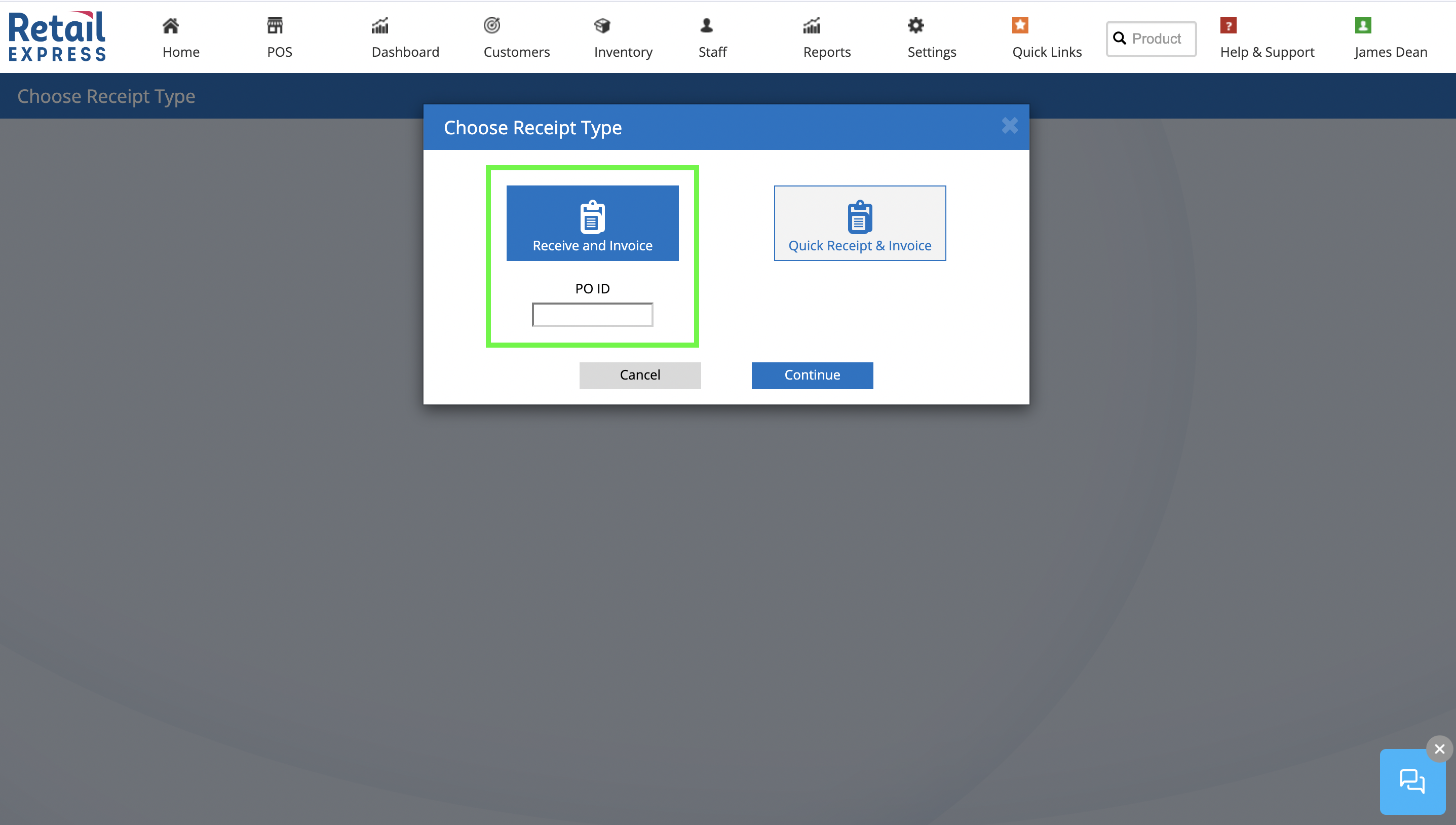Viewport: 1456px width, 825px height.
Task: Select the Quick Receipt & Invoice option
Action: [x=860, y=223]
